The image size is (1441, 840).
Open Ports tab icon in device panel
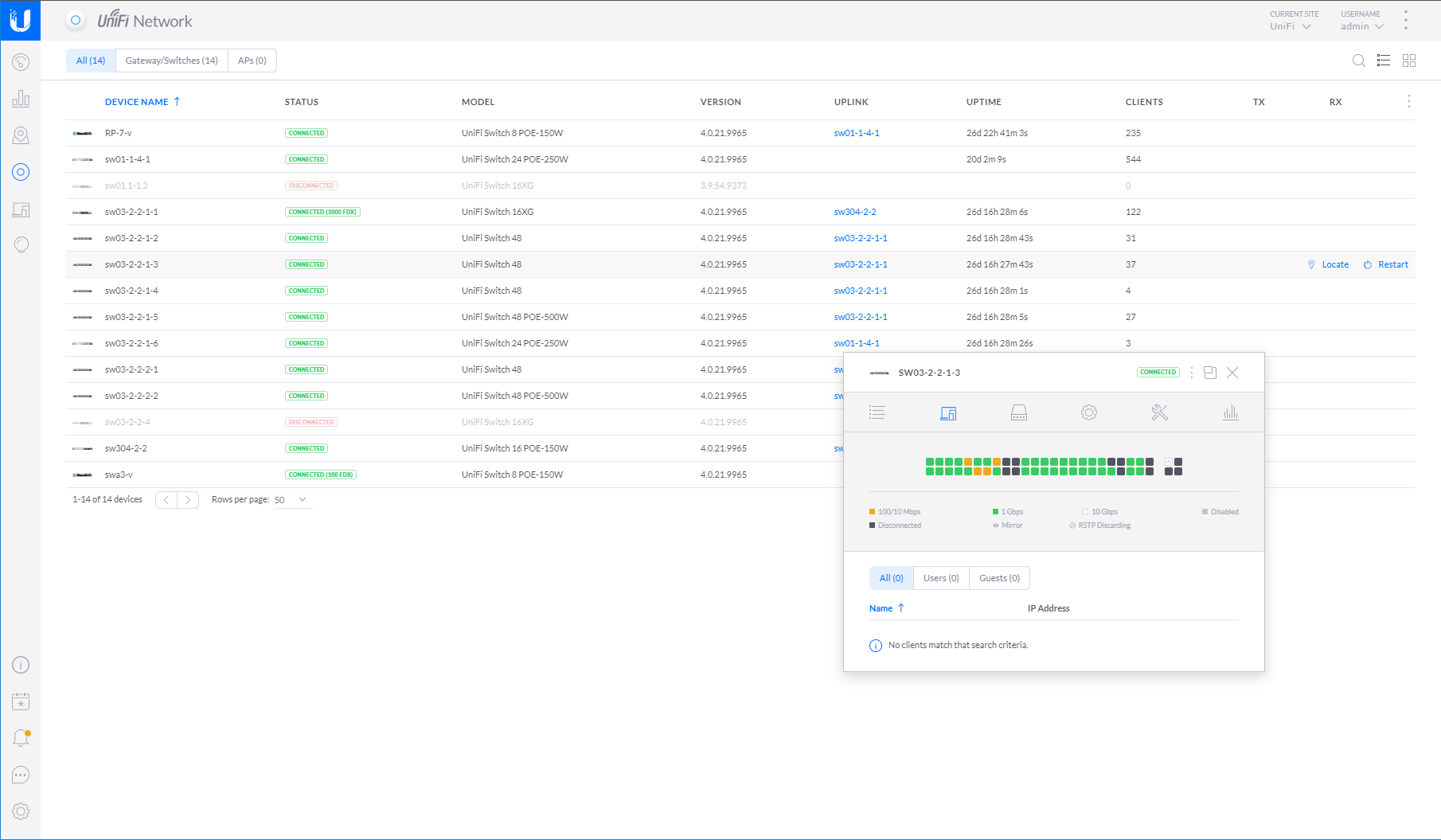click(x=1019, y=412)
